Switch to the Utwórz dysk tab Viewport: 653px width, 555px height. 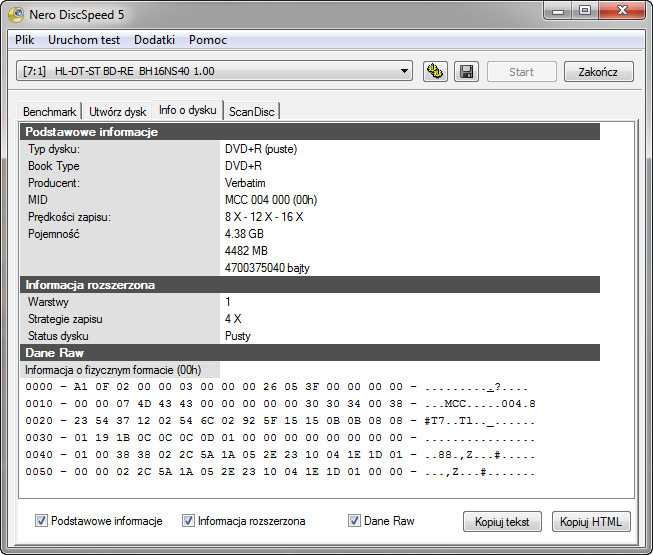pyautogui.click(x=117, y=112)
